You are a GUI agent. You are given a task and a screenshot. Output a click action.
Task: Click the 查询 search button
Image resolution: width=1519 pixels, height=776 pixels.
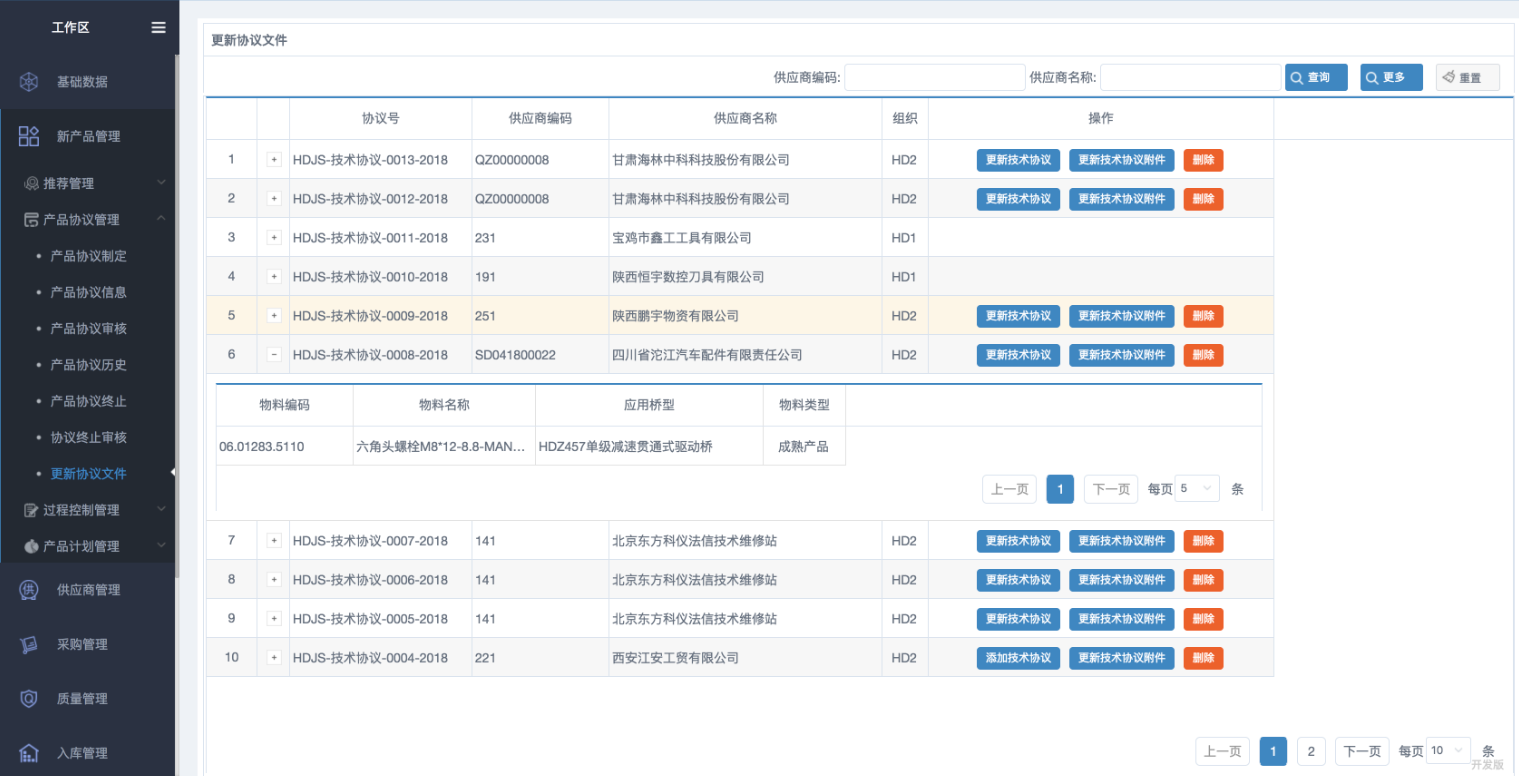tap(1316, 77)
